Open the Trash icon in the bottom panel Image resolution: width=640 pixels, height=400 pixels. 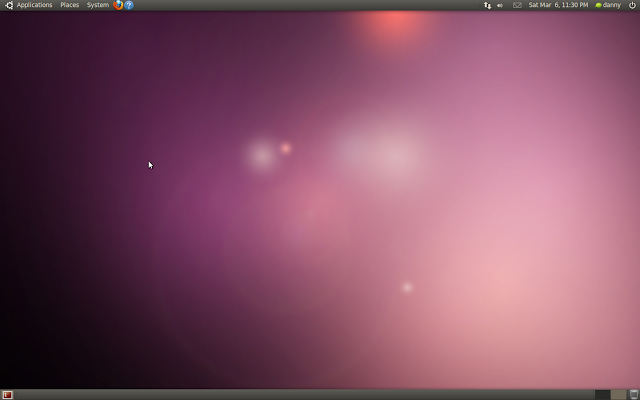[x=634, y=395]
